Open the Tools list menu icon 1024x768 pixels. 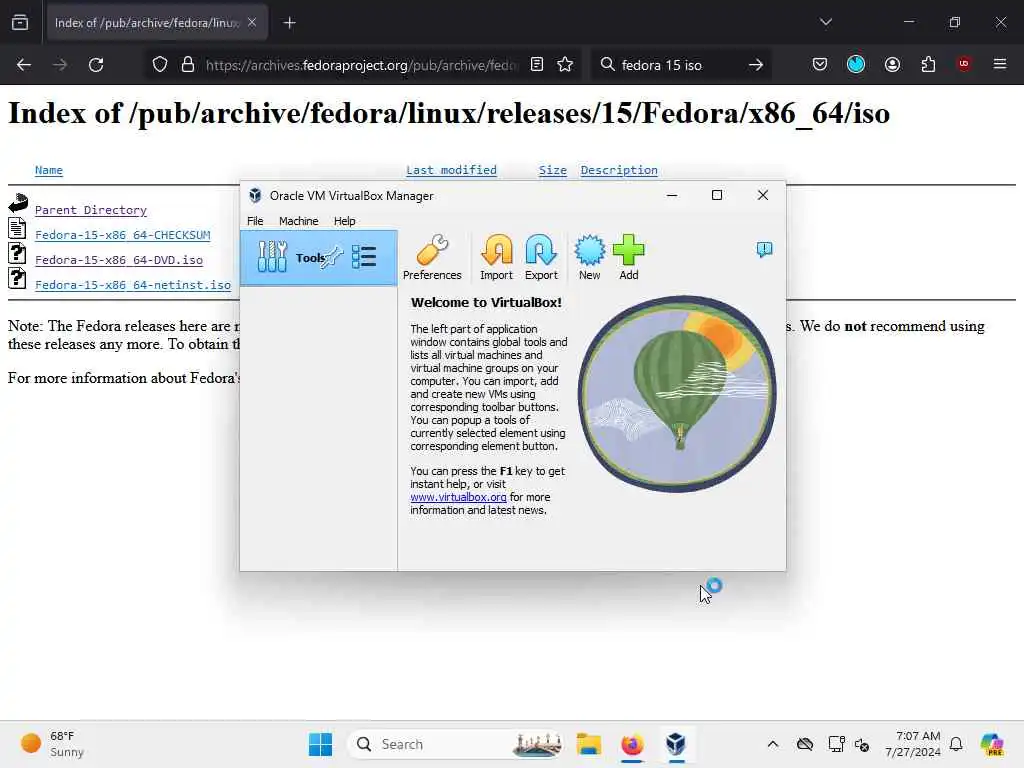pos(364,257)
